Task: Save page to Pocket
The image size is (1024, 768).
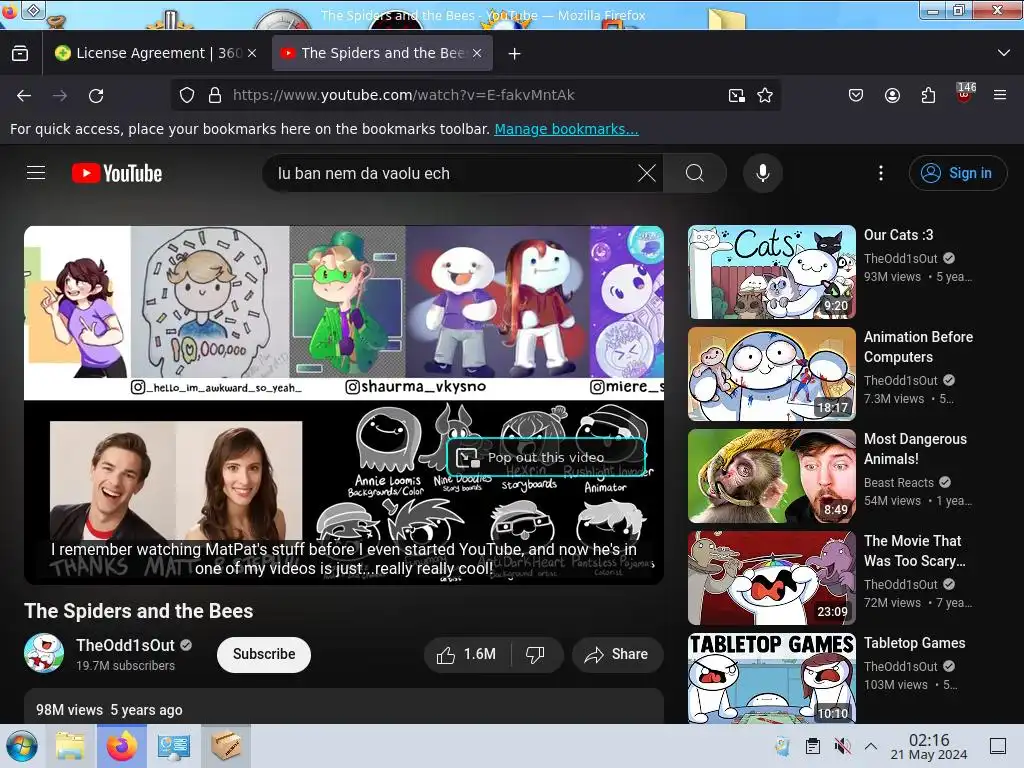Action: [x=856, y=95]
